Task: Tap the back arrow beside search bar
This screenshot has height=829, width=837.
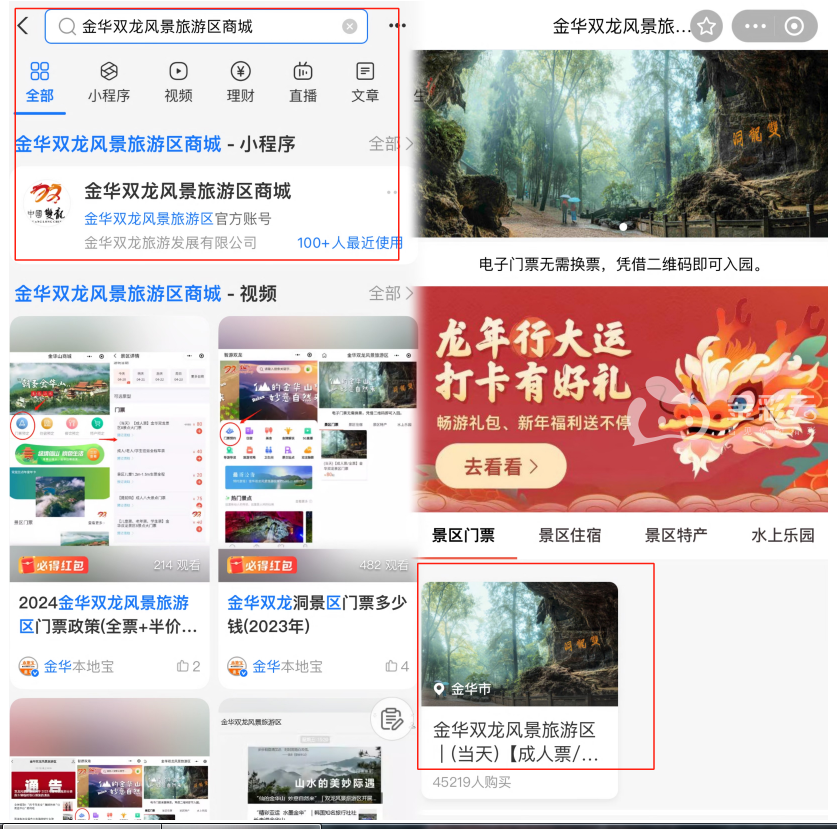Action: [23, 26]
